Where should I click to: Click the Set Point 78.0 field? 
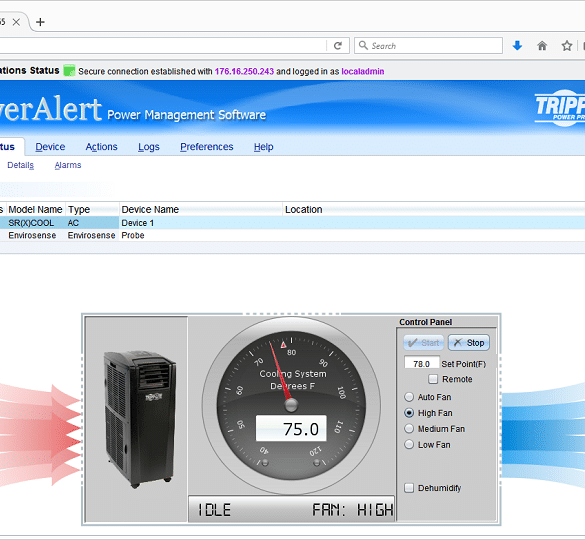pos(422,363)
